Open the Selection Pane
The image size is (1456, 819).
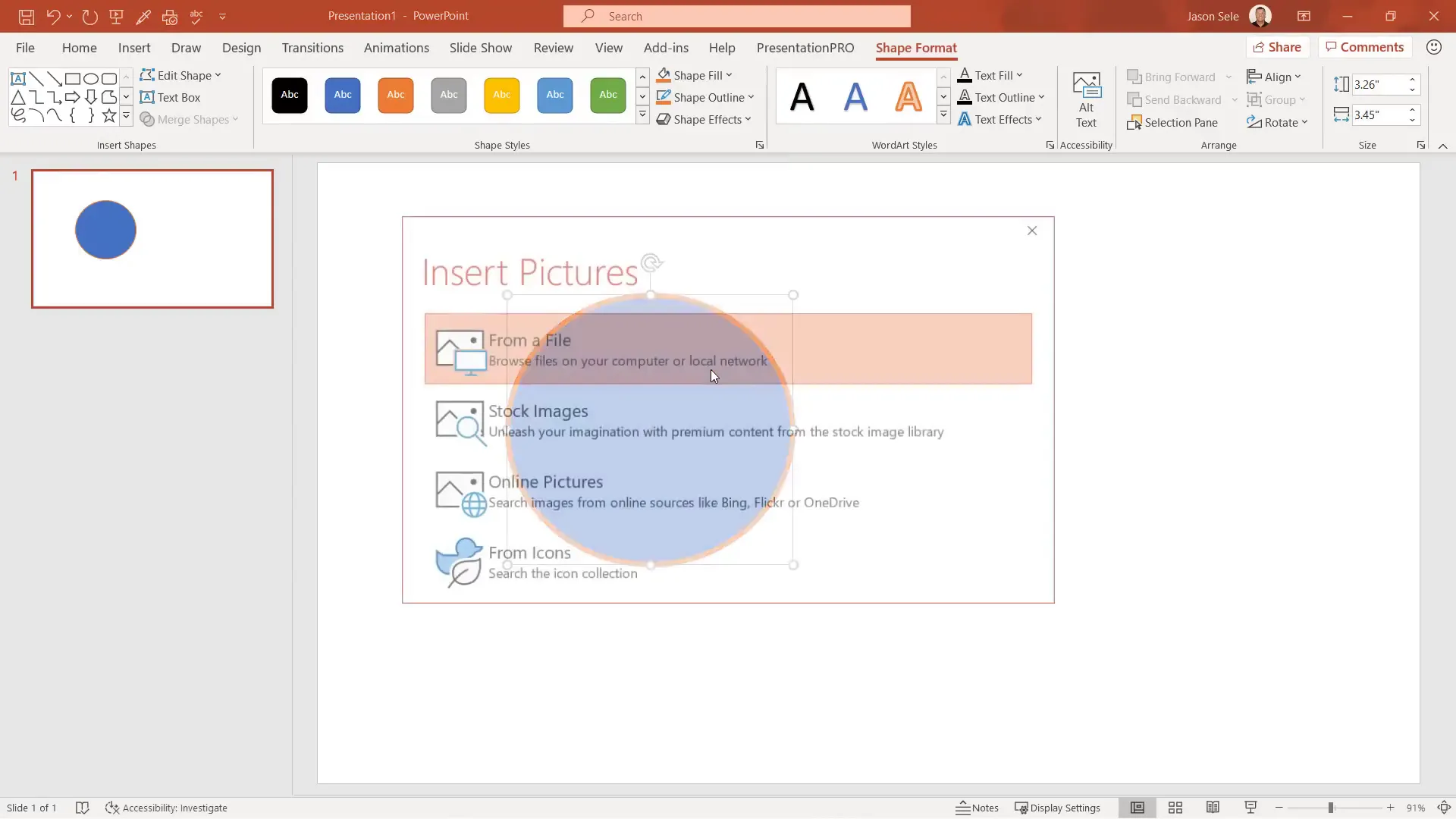1172,122
